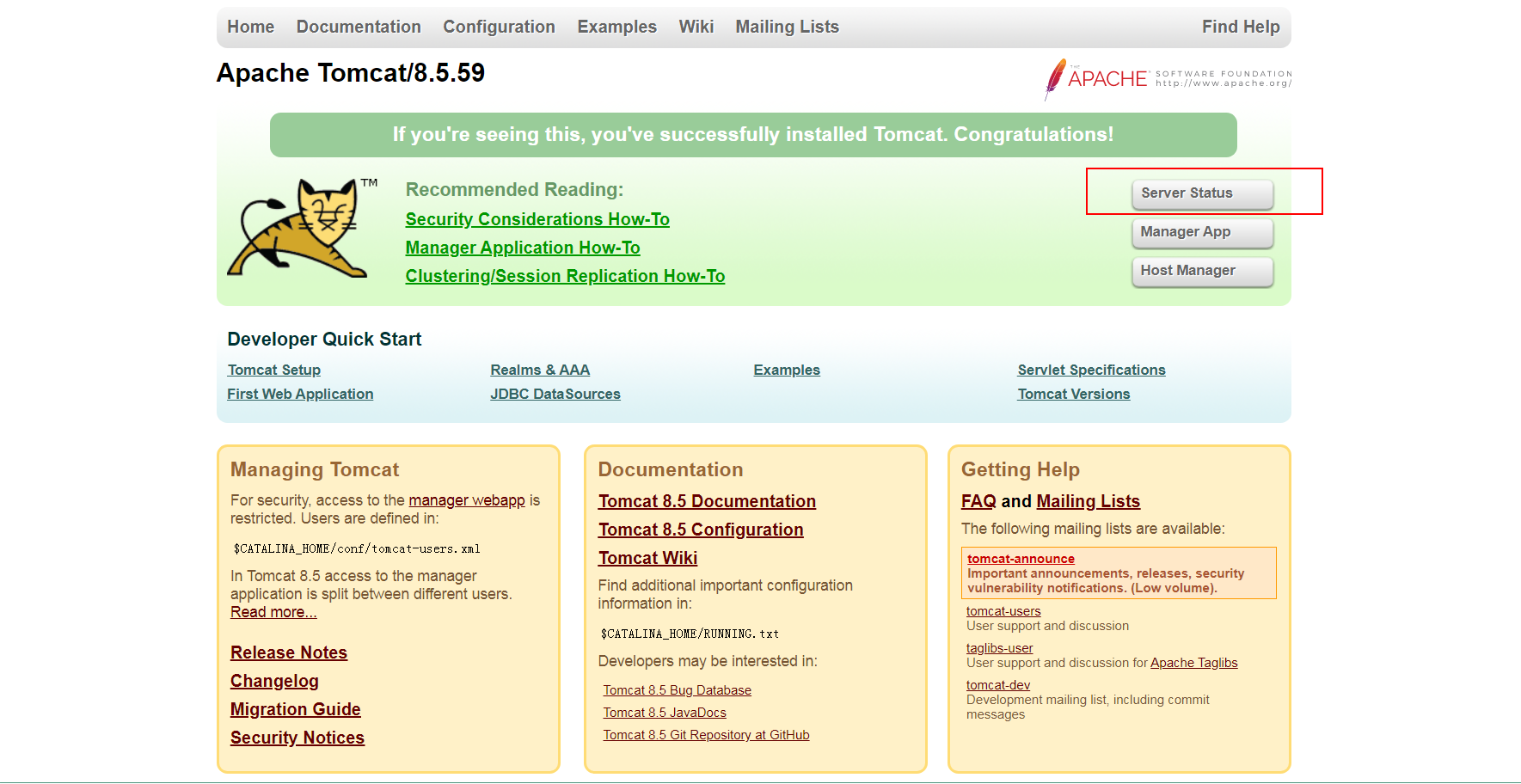
Task: Open the tomcat-announce mailing list link
Action: [1021, 559]
